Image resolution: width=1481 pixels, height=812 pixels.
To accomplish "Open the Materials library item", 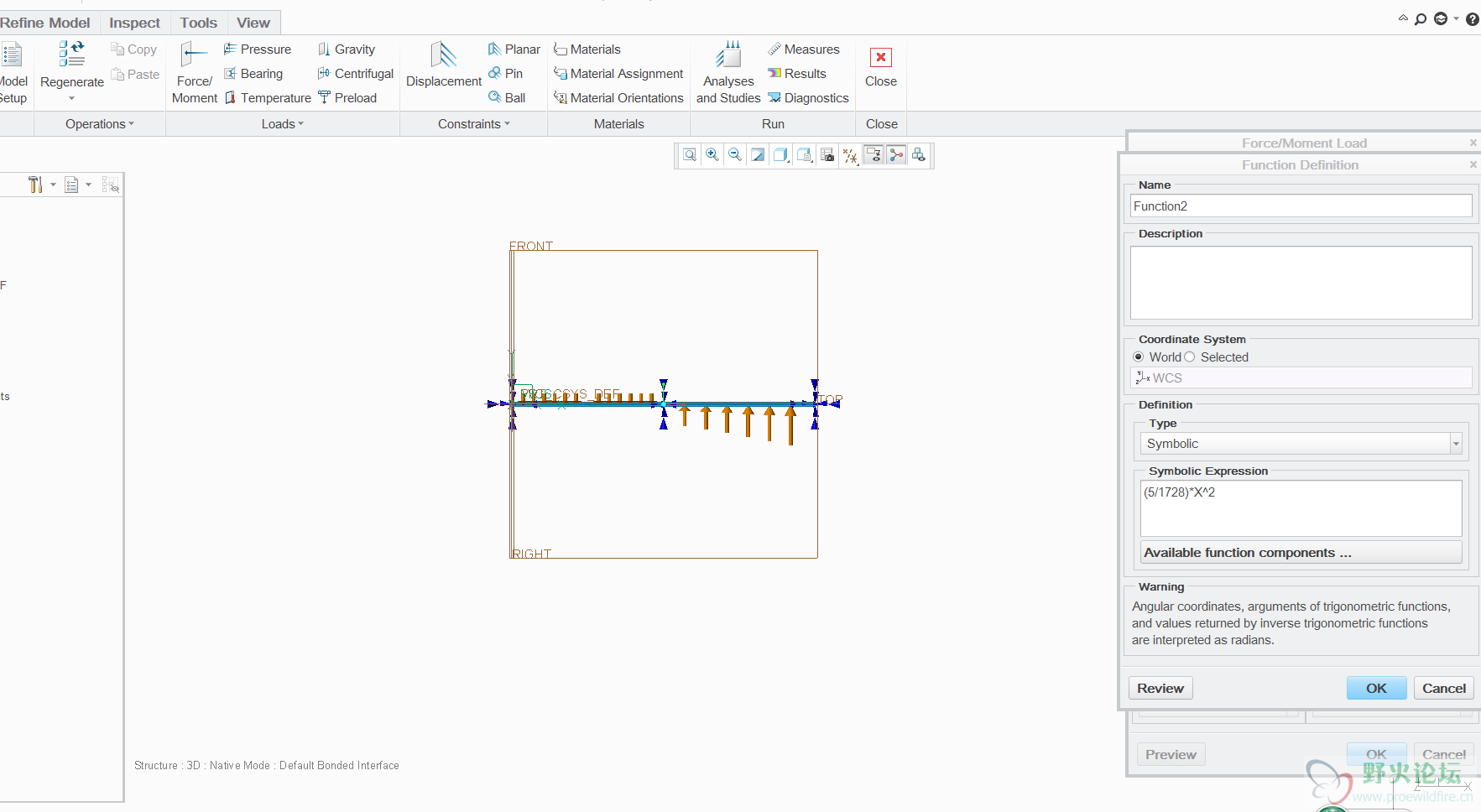I will (x=587, y=49).
